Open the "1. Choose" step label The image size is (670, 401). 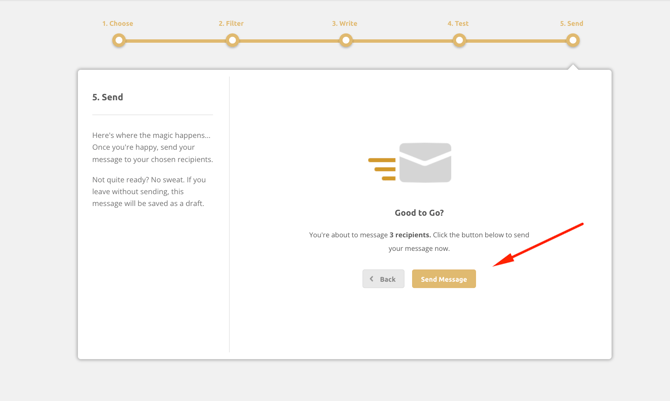click(117, 23)
